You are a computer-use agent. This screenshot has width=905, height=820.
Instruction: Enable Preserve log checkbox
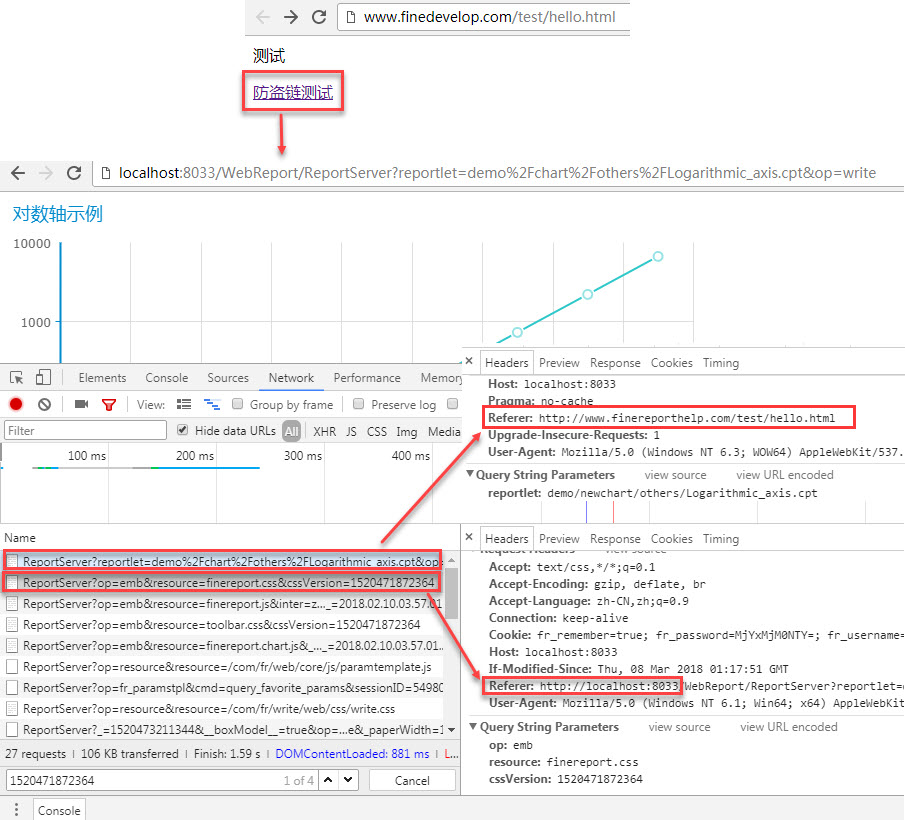pos(358,404)
